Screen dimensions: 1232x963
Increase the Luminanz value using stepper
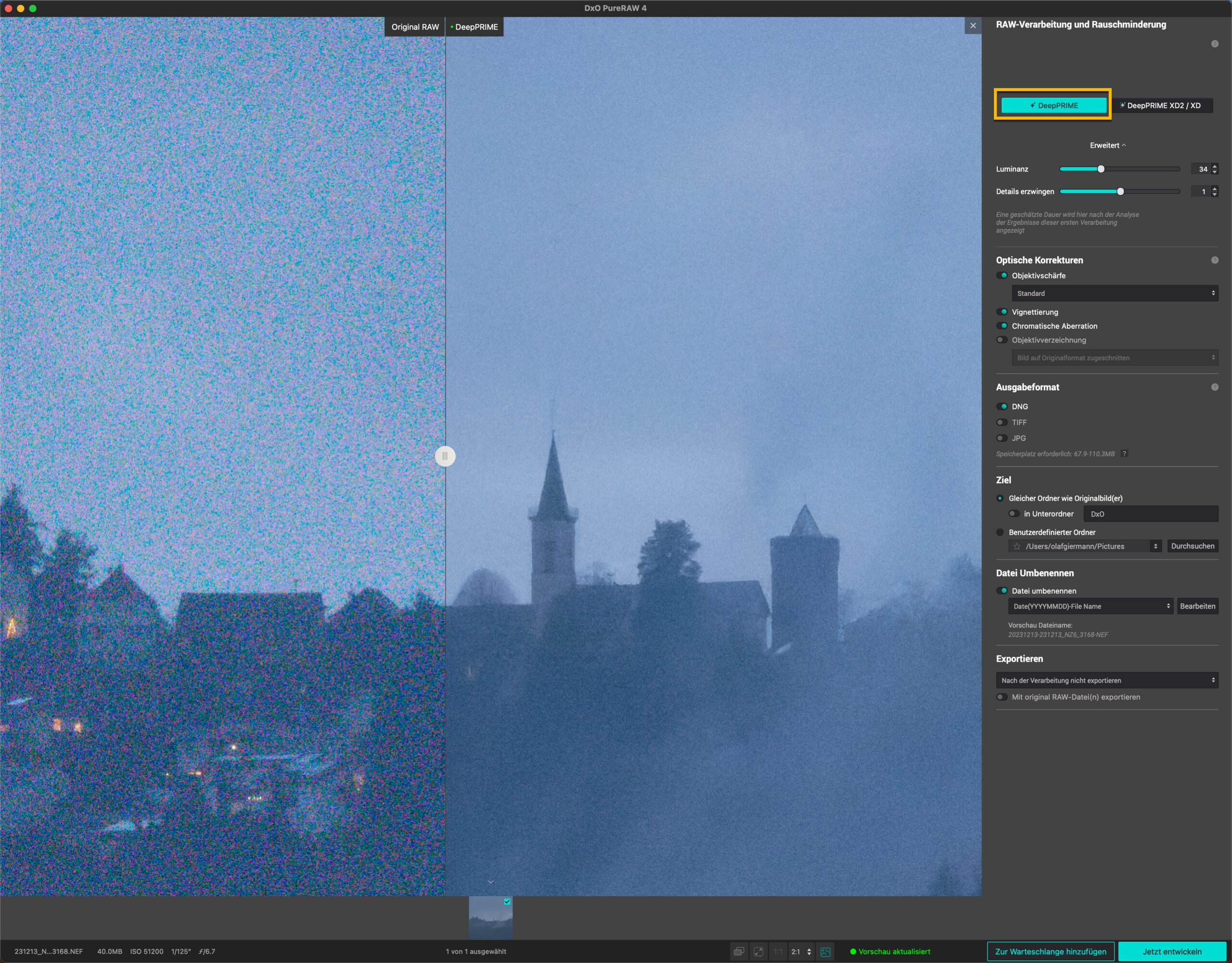[1215, 166]
